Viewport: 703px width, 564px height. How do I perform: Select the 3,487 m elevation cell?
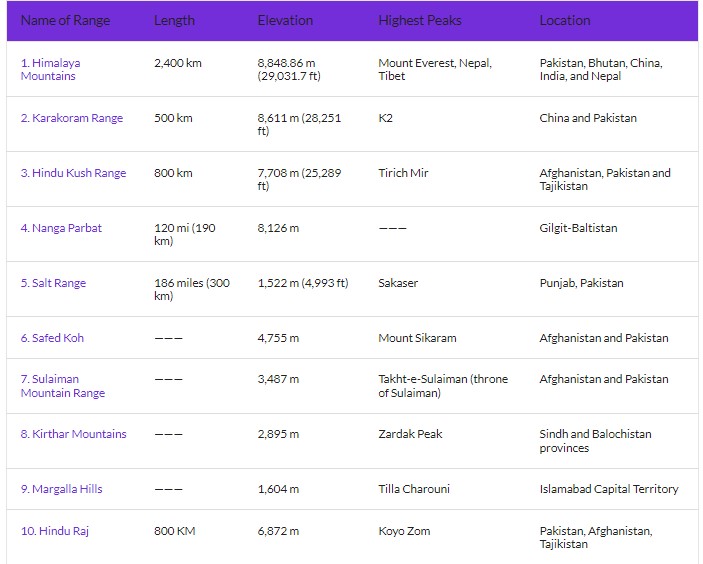pos(278,379)
